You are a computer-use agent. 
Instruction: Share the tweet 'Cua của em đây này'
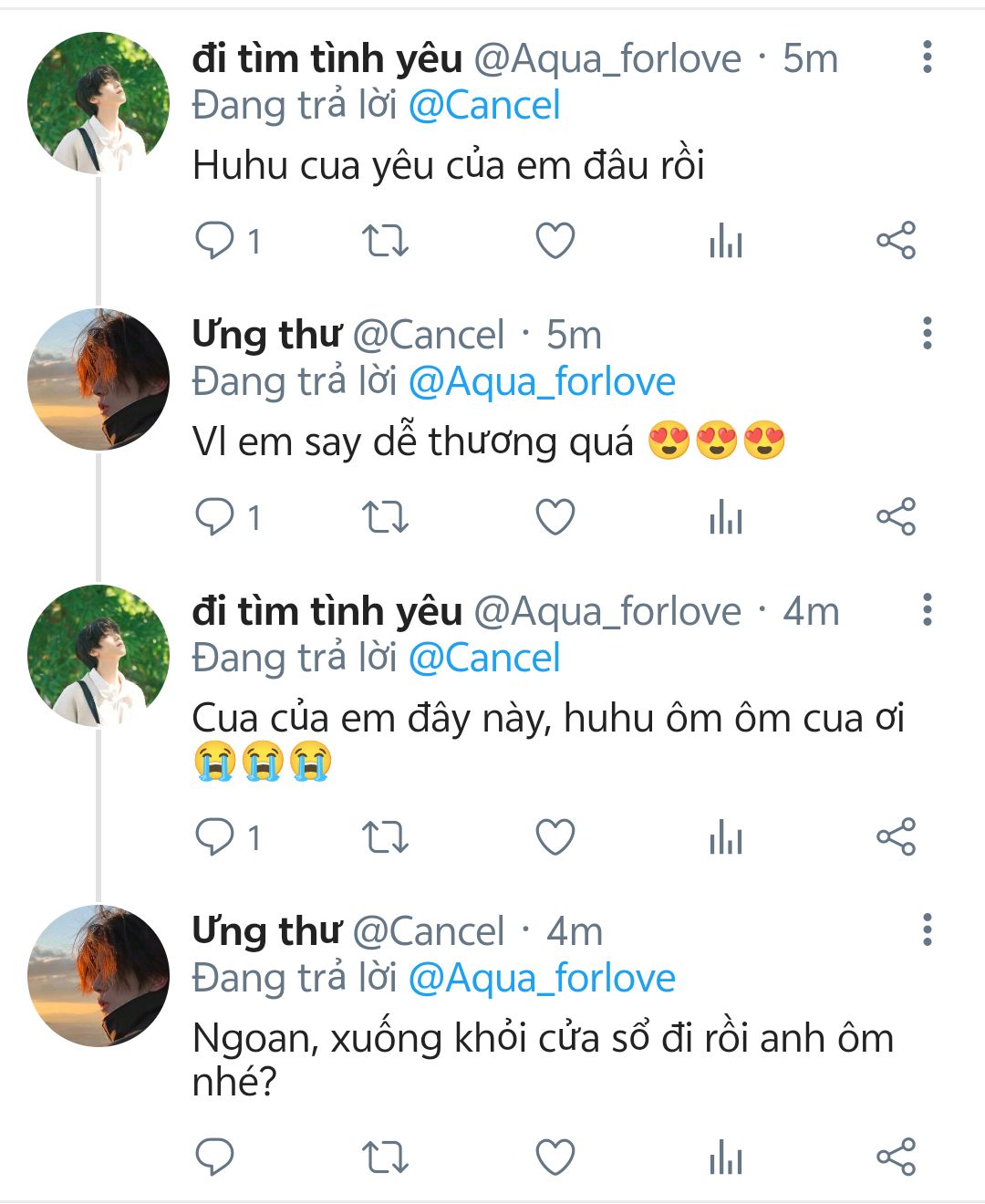[896, 836]
